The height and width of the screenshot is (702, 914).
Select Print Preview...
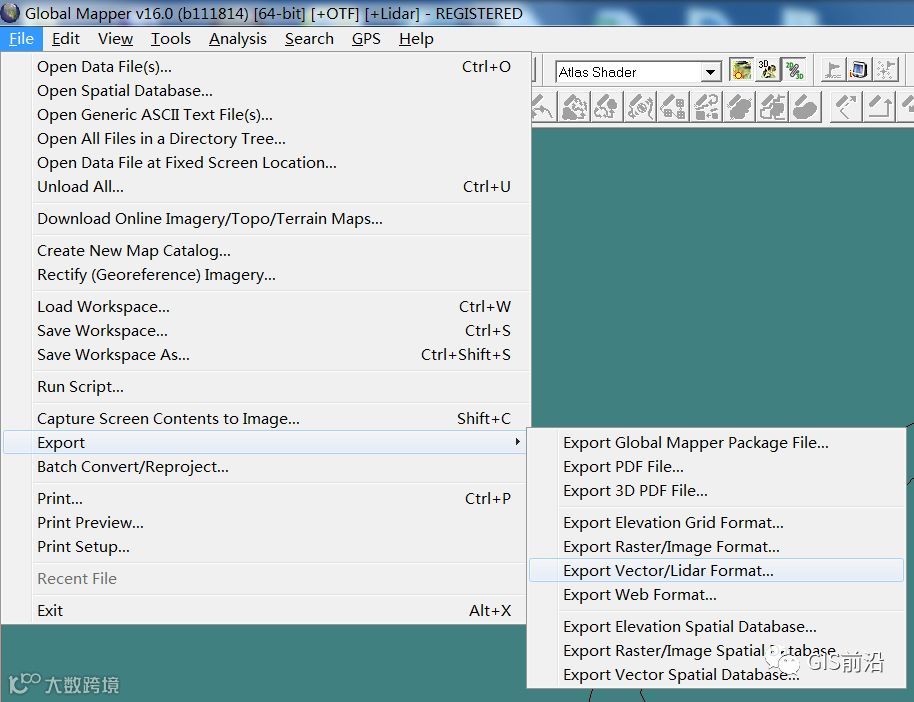coord(266,522)
